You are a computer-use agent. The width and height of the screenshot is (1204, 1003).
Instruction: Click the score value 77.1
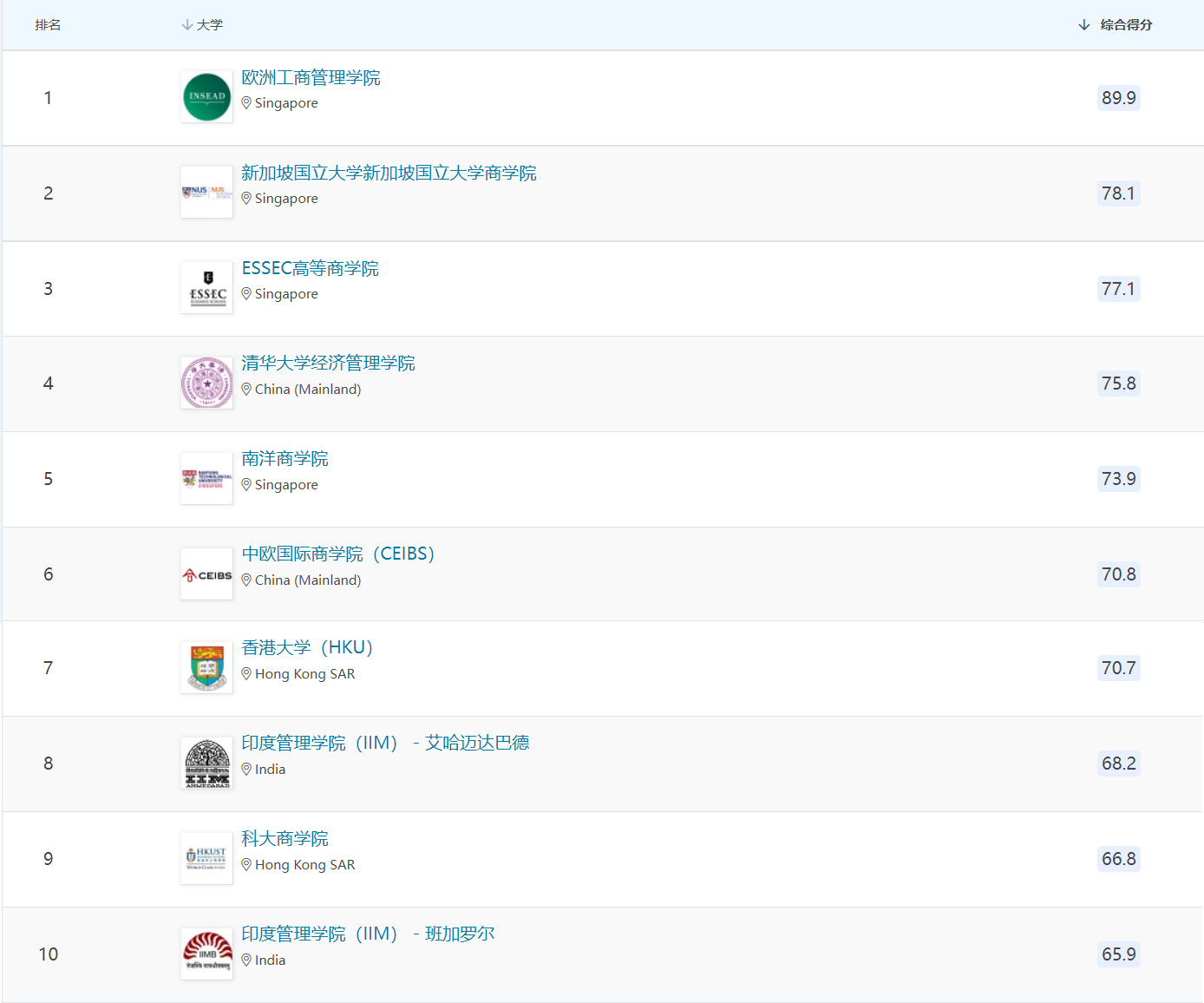1118,289
